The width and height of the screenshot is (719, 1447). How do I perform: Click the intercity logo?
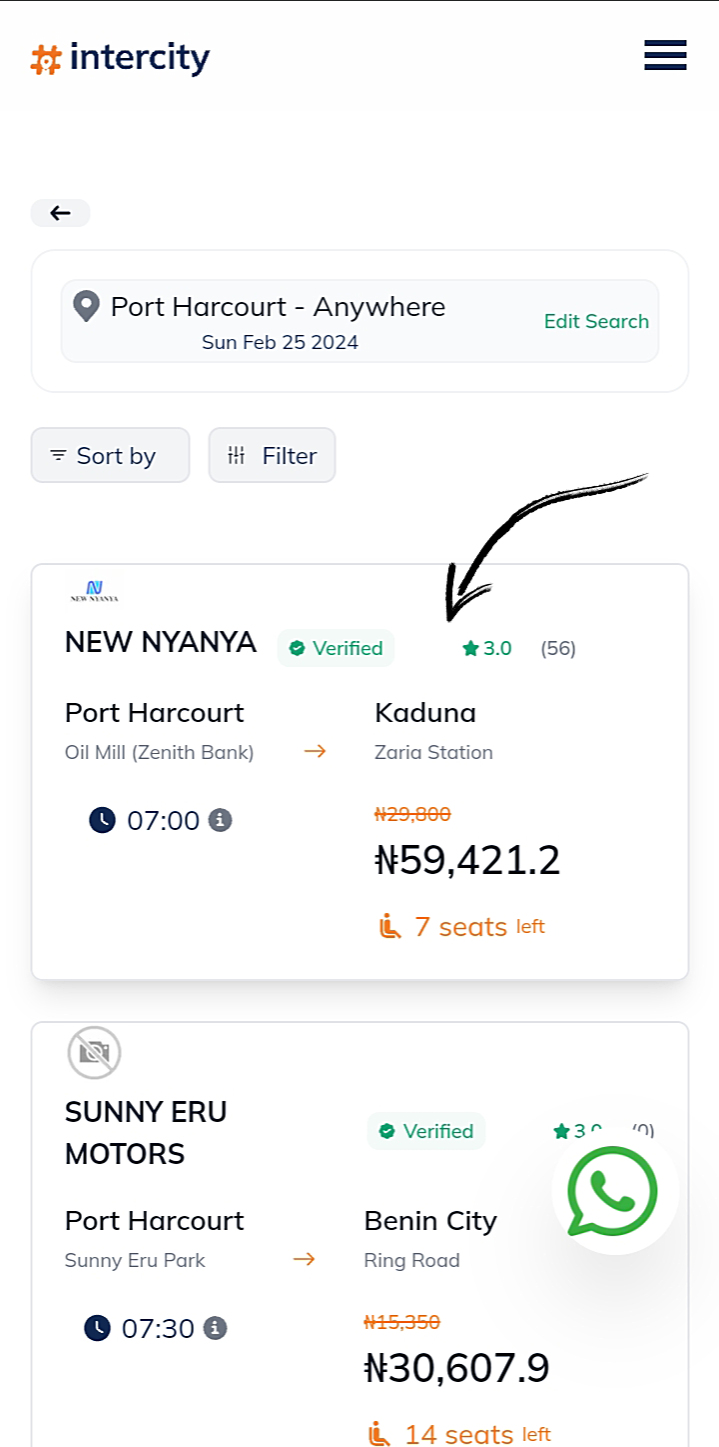pos(120,58)
